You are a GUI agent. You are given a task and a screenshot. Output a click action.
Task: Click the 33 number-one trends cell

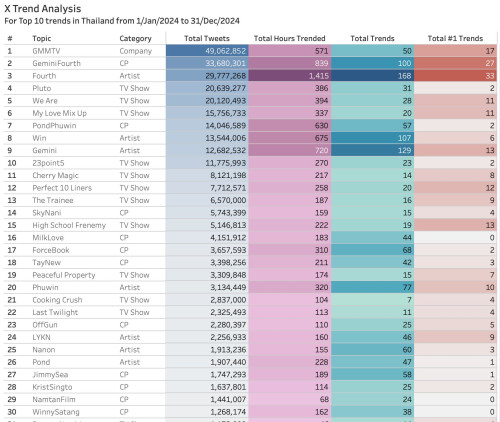tap(455, 76)
